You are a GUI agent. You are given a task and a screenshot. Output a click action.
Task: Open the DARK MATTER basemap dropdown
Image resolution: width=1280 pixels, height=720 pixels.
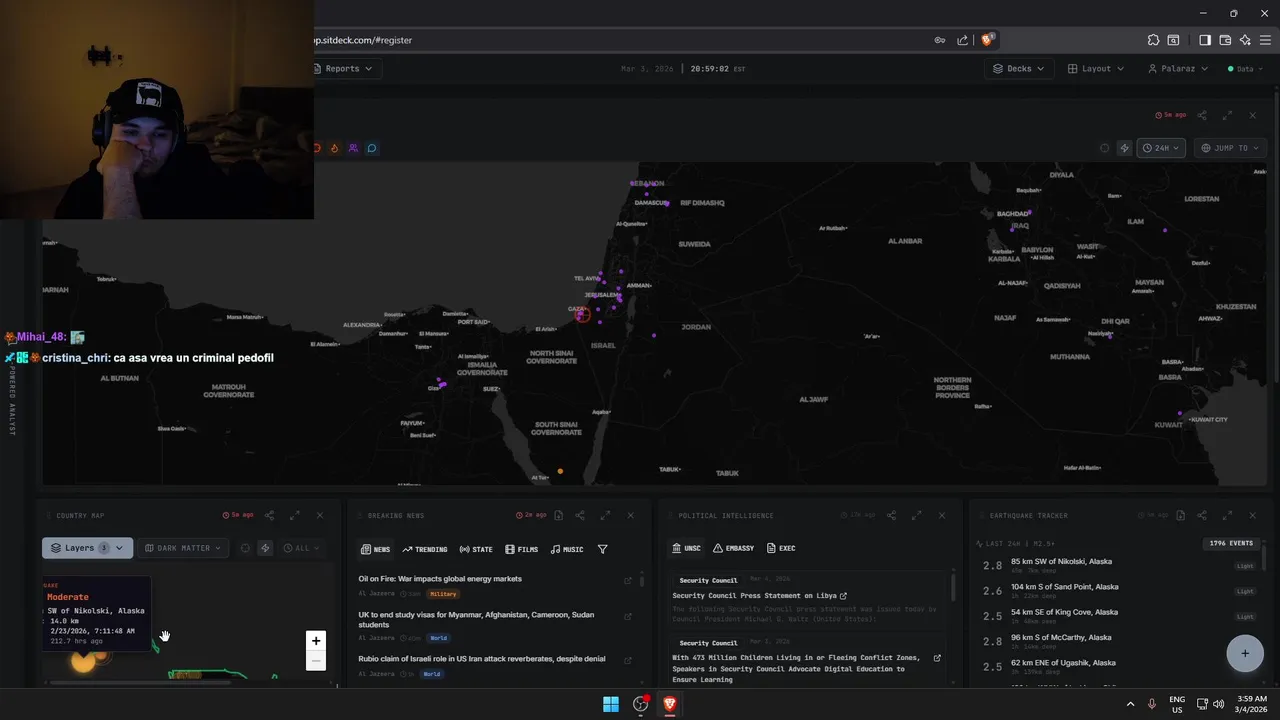coord(183,548)
